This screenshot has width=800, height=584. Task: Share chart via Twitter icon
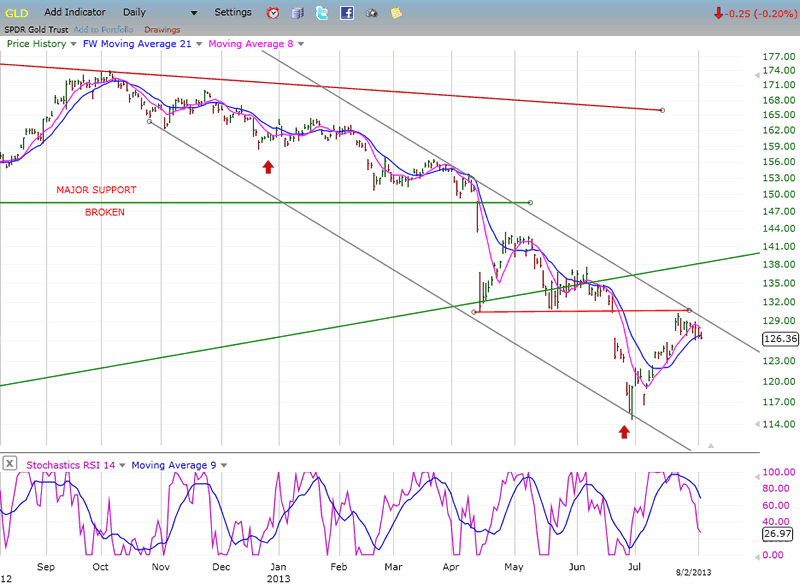pos(321,13)
